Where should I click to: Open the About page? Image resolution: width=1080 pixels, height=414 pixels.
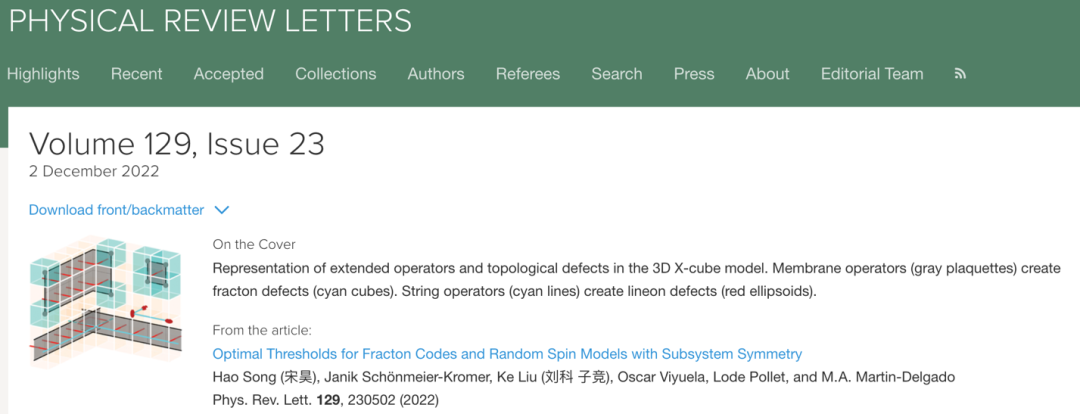[x=767, y=74]
